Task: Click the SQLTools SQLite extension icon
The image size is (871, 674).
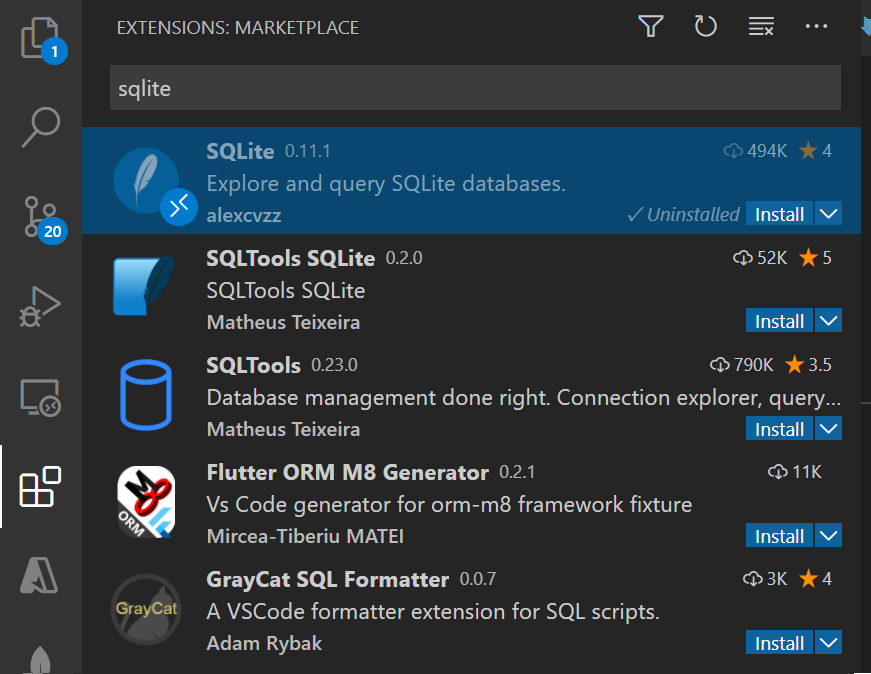Action: coord(144,286)
